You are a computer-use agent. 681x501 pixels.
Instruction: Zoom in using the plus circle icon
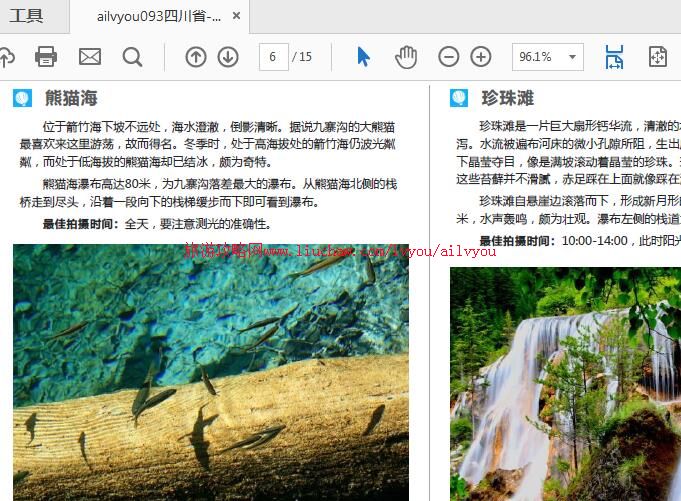point(481,57)
